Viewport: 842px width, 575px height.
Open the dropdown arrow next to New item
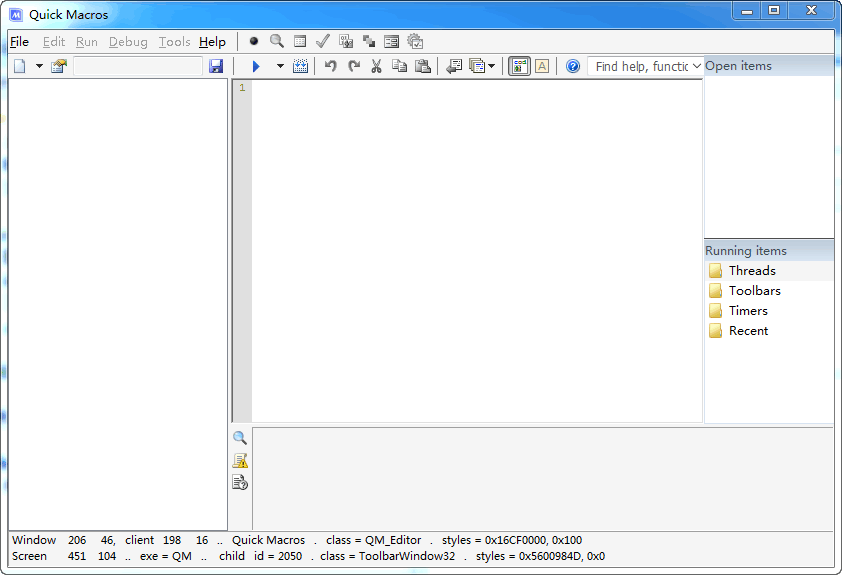point(39,66)
